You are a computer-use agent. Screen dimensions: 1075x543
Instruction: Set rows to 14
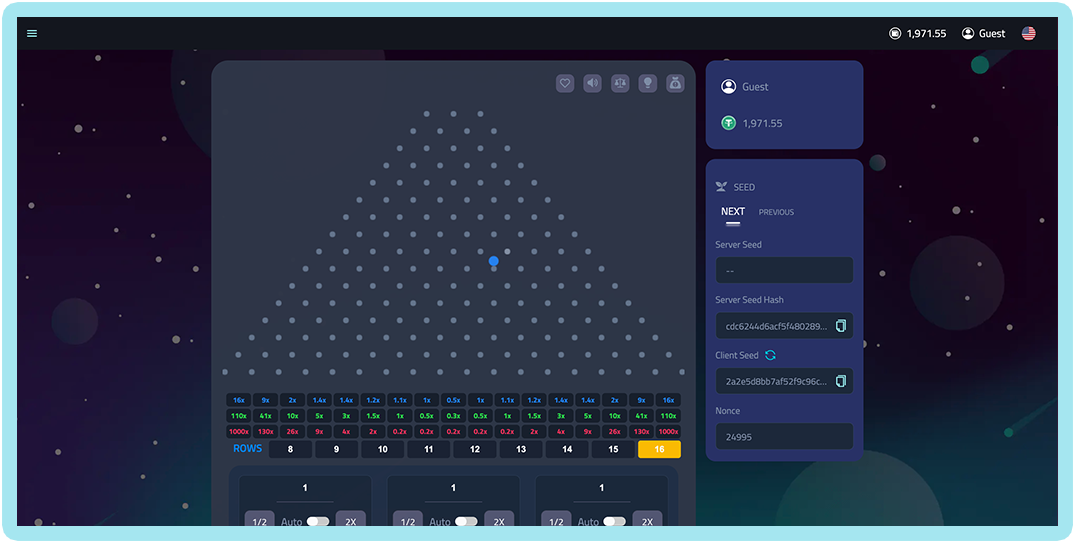[567, 449]
